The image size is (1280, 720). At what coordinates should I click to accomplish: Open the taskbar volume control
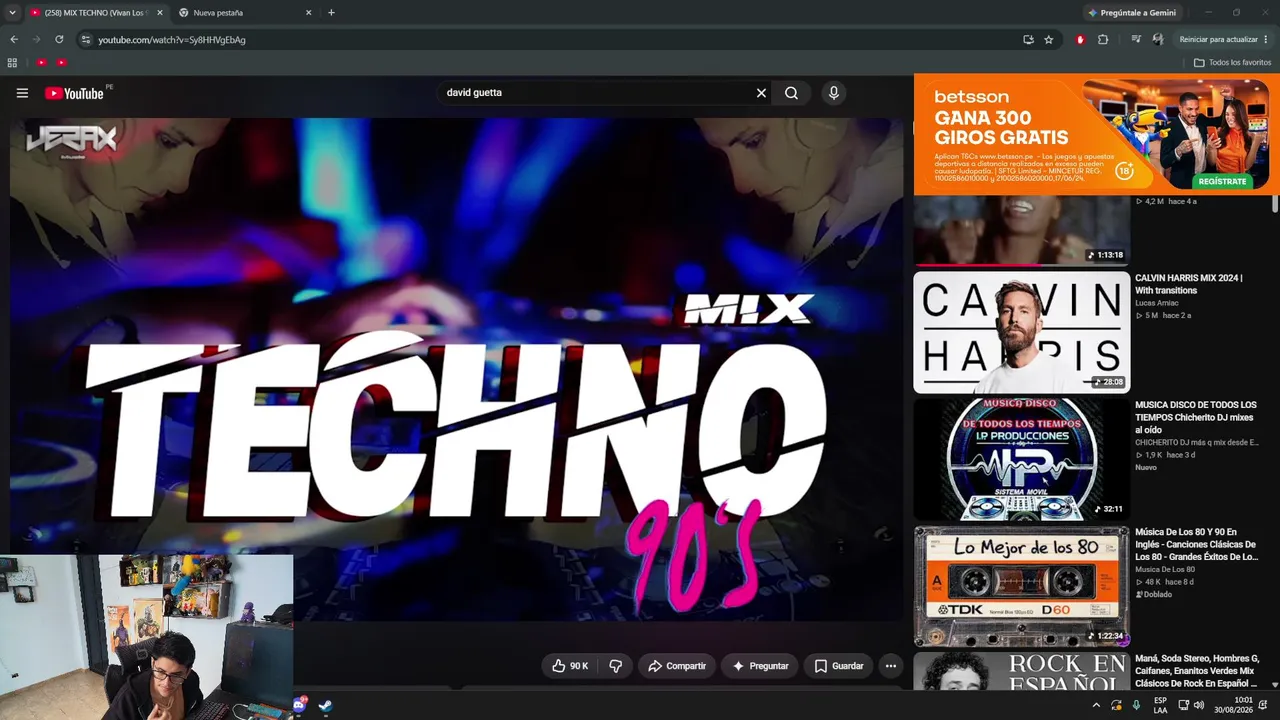1200,705
